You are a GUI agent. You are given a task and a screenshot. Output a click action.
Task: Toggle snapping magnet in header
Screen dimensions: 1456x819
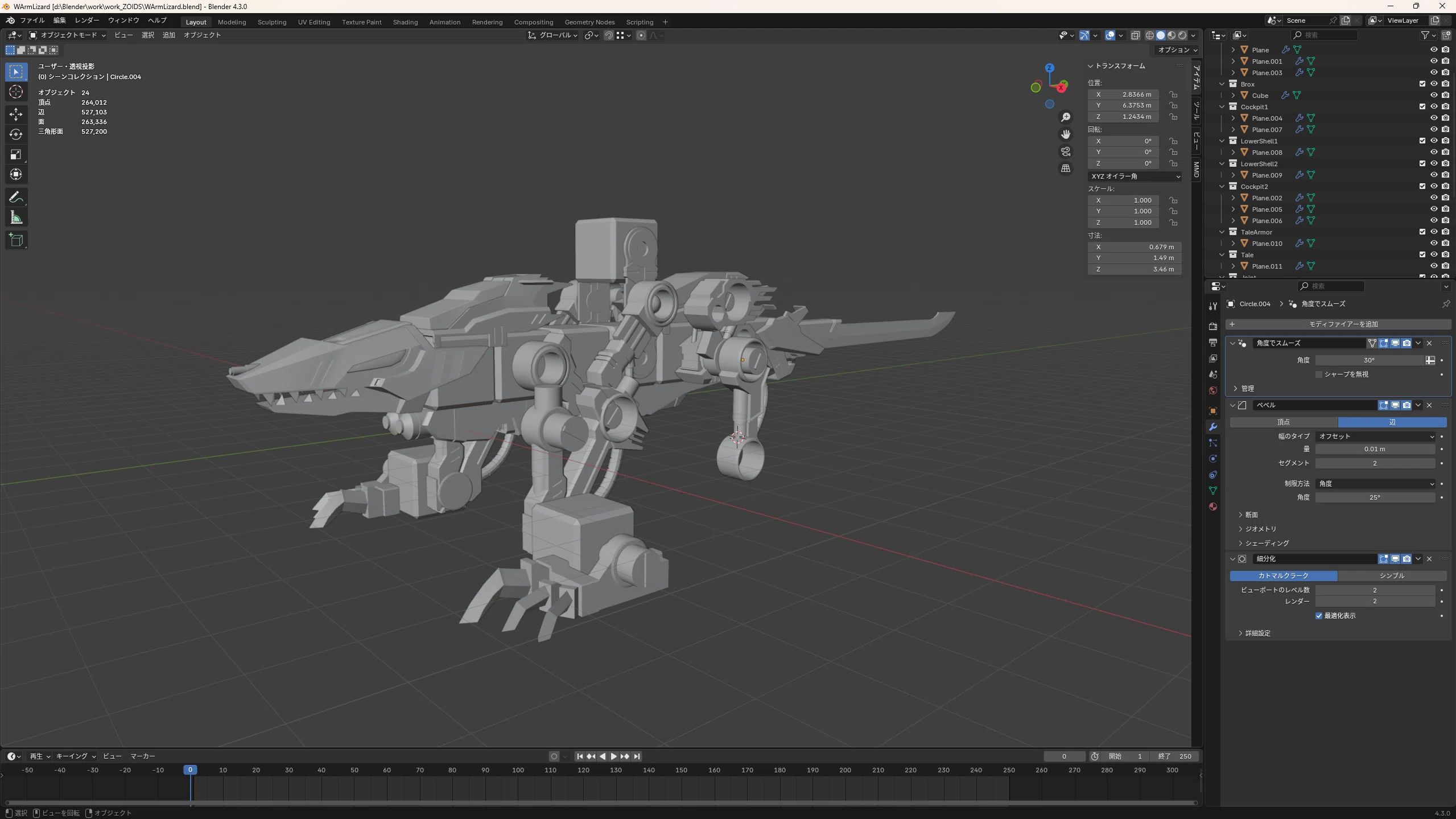[x=608, y=35]
